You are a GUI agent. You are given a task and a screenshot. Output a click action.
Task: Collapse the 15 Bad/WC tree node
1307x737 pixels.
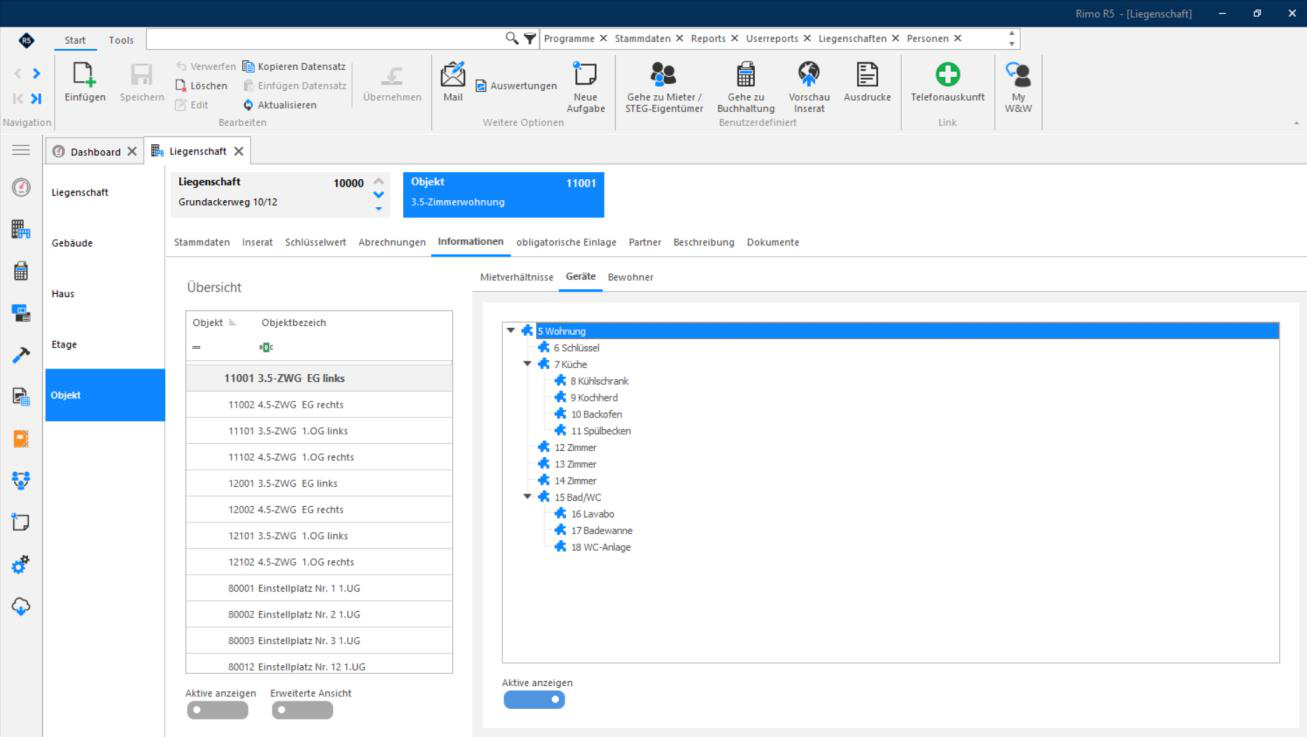(528, 497)
